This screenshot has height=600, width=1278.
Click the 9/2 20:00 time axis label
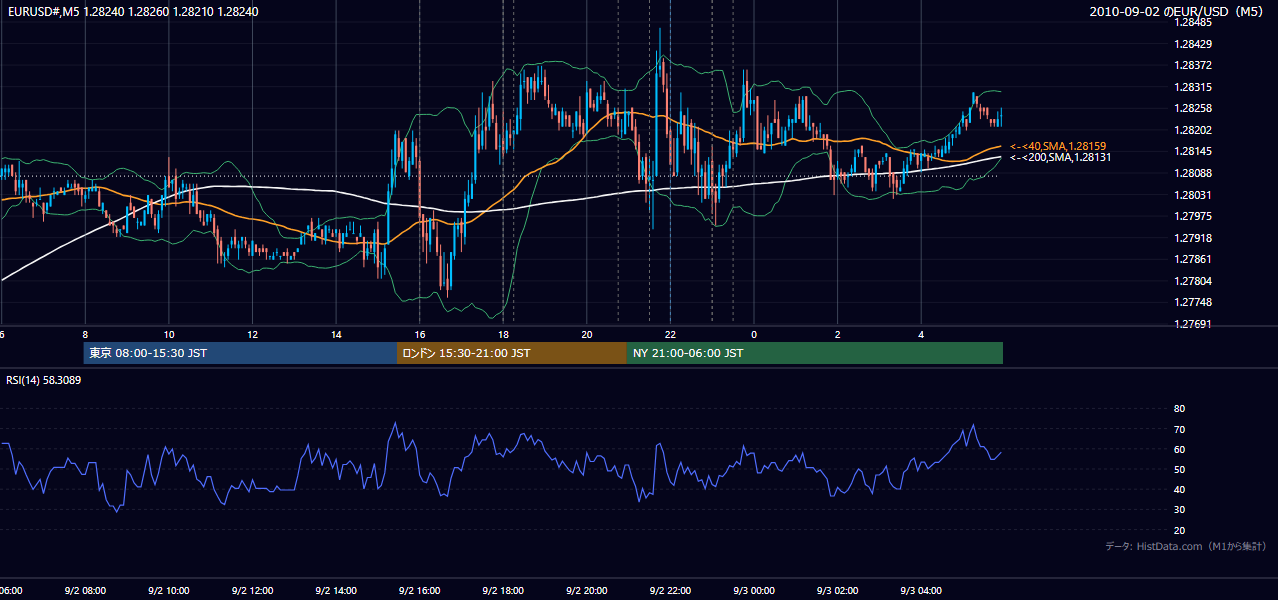pyautogui.click(x=587, y=591)
